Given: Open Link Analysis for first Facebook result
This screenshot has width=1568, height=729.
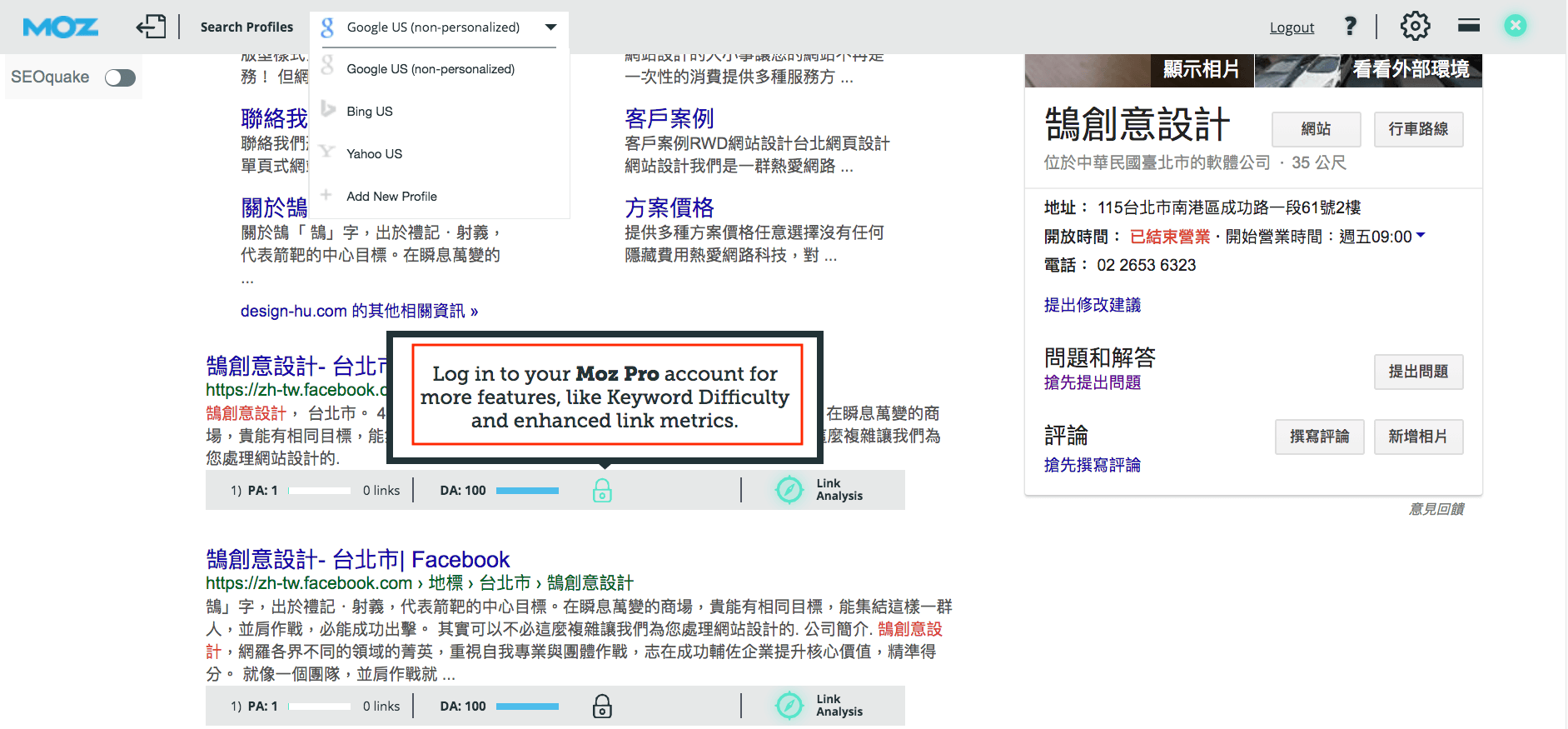Looking at the screenshot, I should (819, 490).
